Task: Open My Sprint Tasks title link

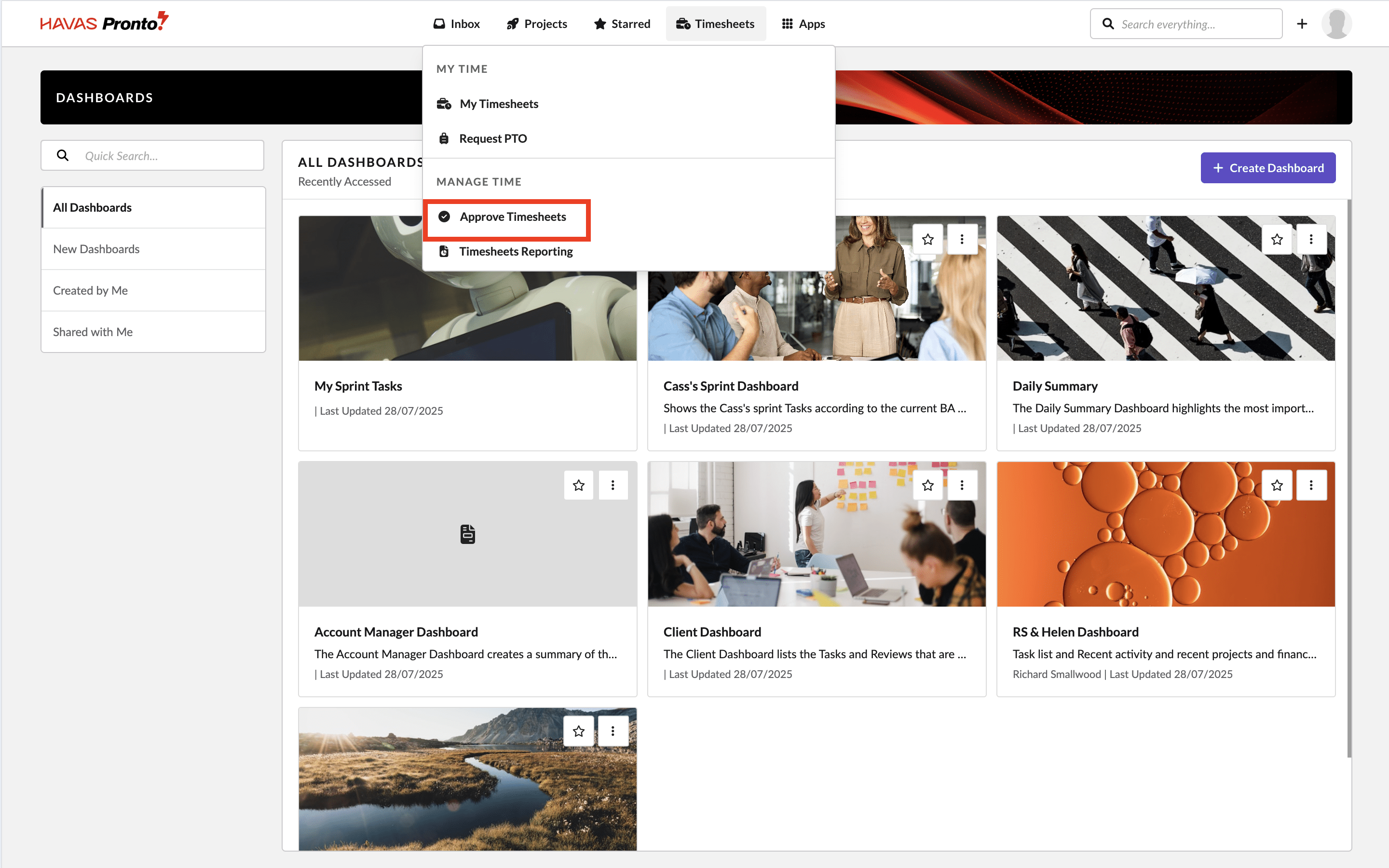Action: point(358,386)
